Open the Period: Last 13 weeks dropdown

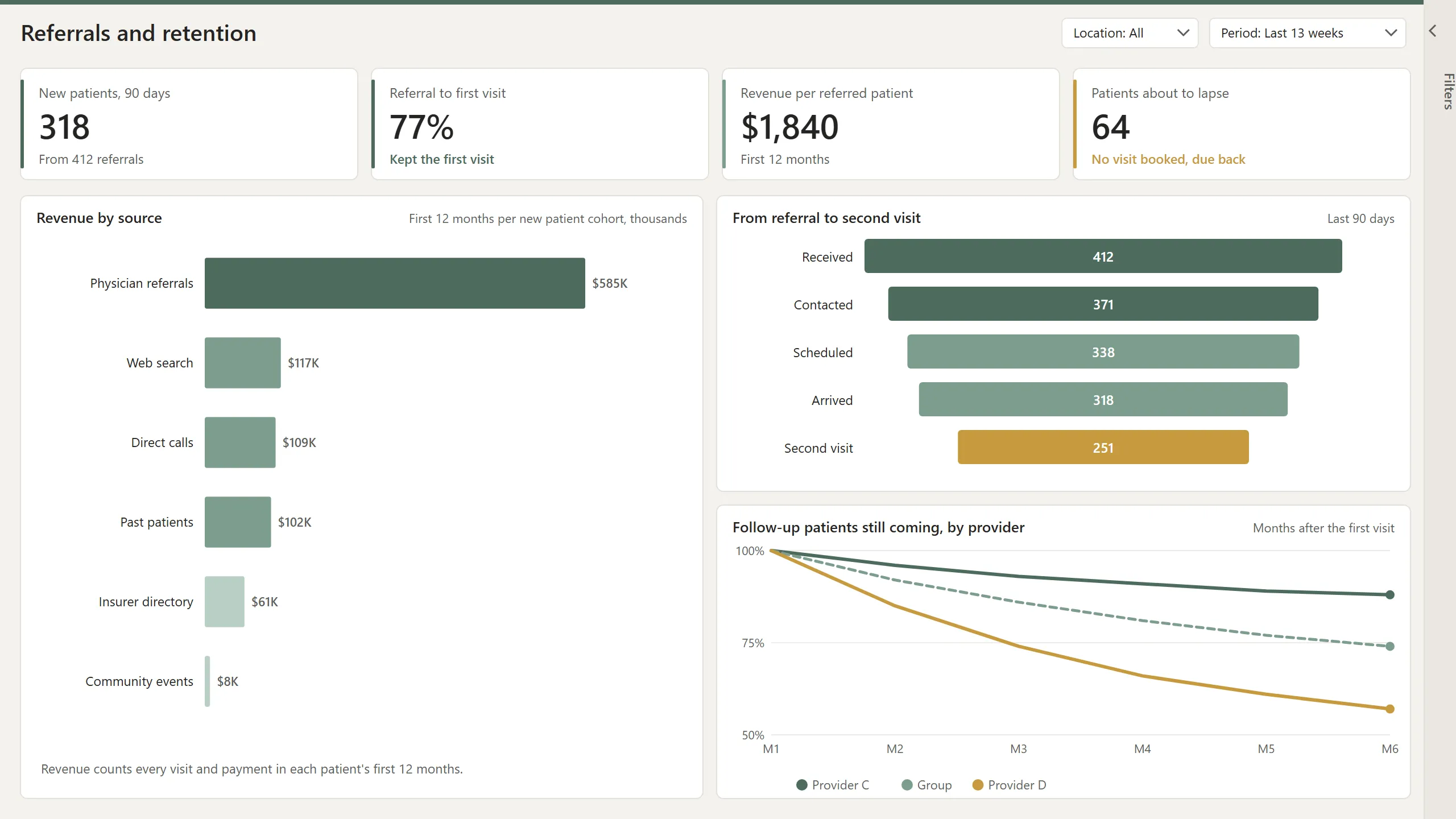1307,33
